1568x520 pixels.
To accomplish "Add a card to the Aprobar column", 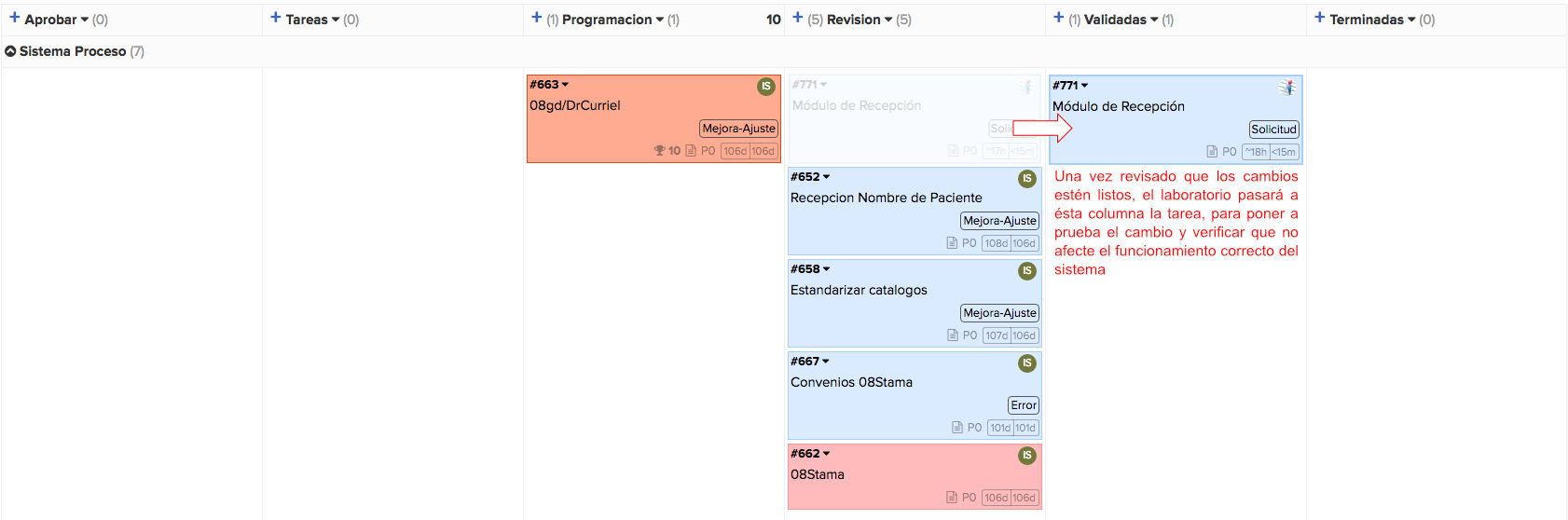I will 14,18.
